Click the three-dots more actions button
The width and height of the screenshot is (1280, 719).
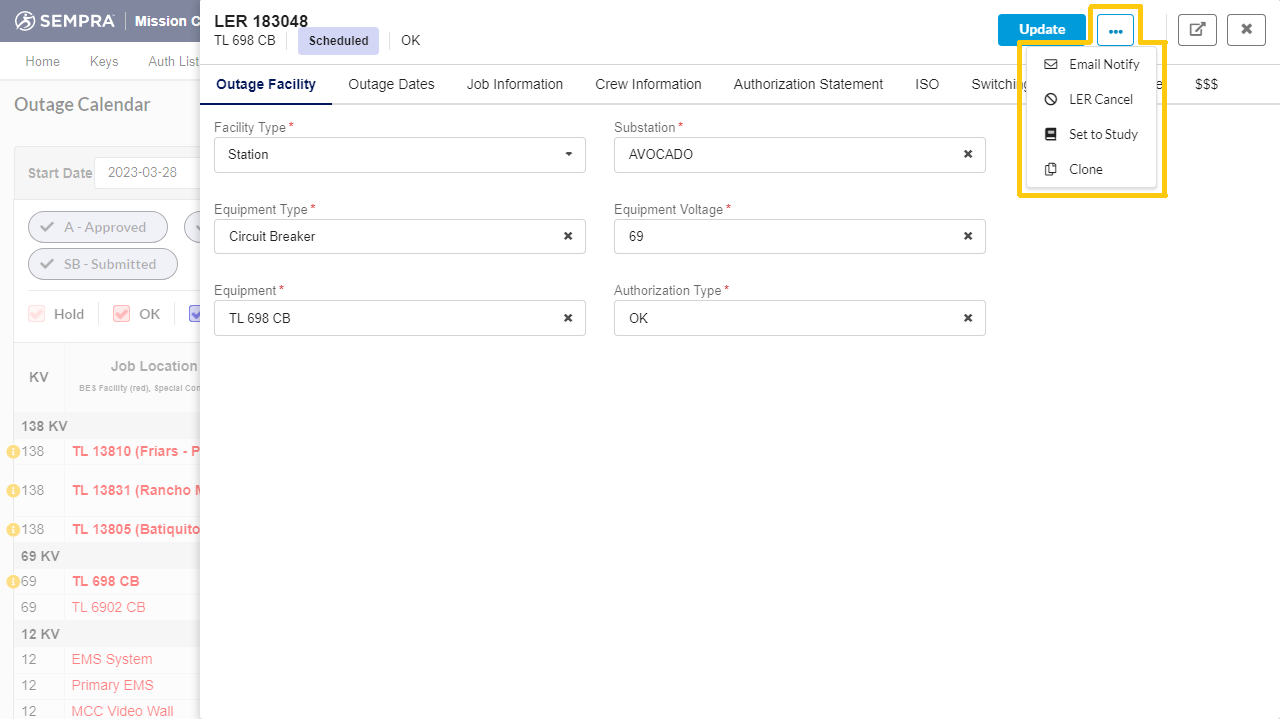pos(1115,30)
